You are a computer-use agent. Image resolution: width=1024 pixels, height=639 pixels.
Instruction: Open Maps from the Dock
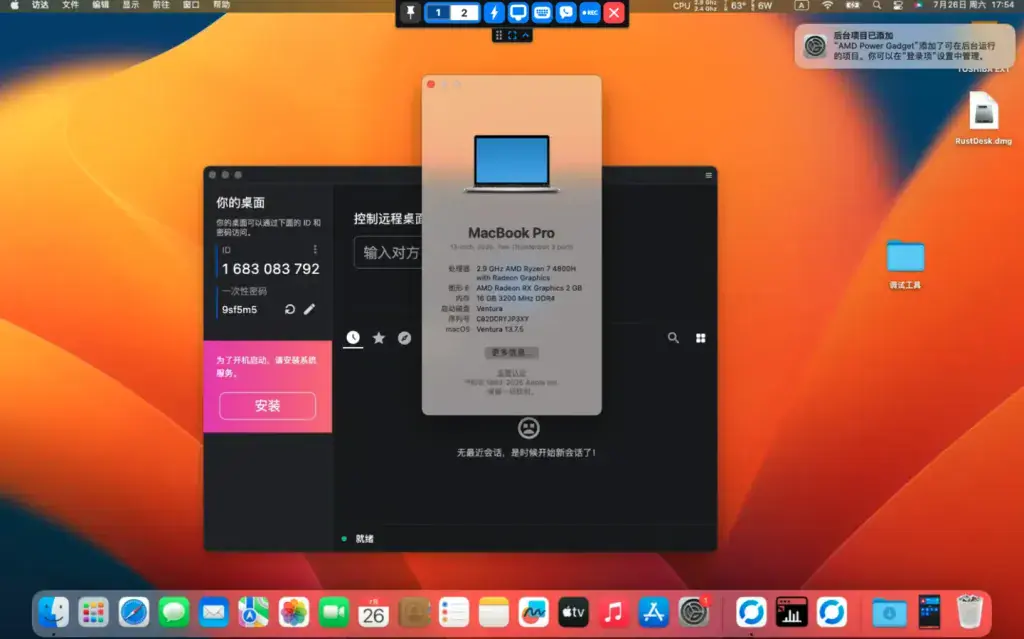coord(253,612)
